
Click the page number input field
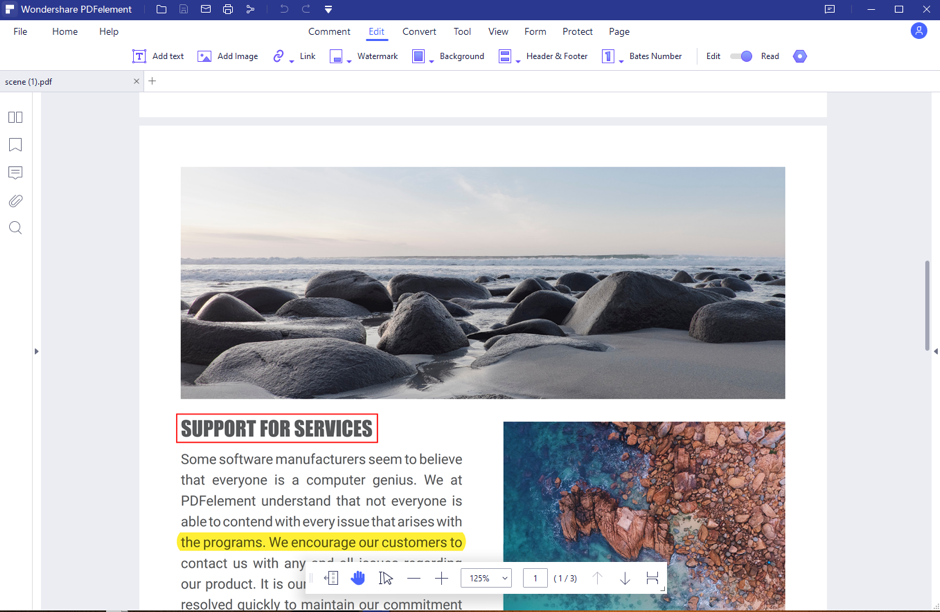(x=535, y=578)
